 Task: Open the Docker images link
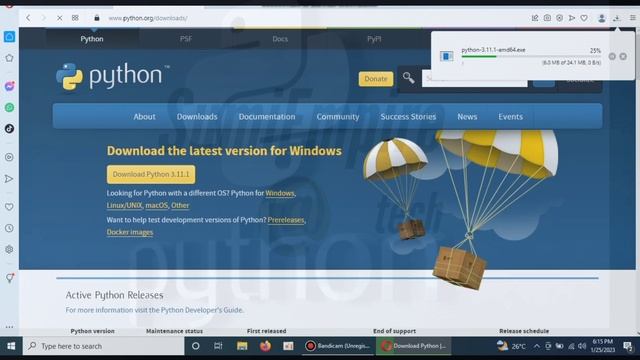coord(130,232)
